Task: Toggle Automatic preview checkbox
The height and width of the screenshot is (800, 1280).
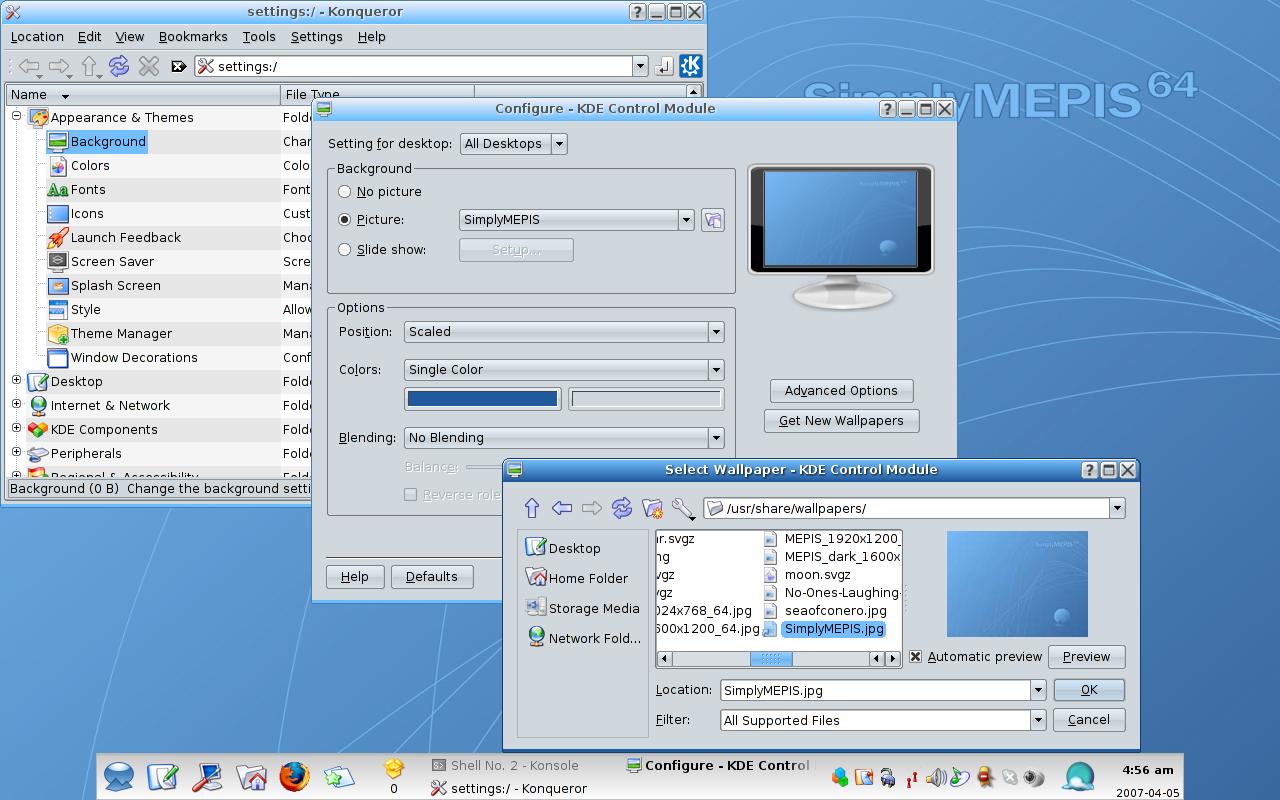Action: coord(915,657)
